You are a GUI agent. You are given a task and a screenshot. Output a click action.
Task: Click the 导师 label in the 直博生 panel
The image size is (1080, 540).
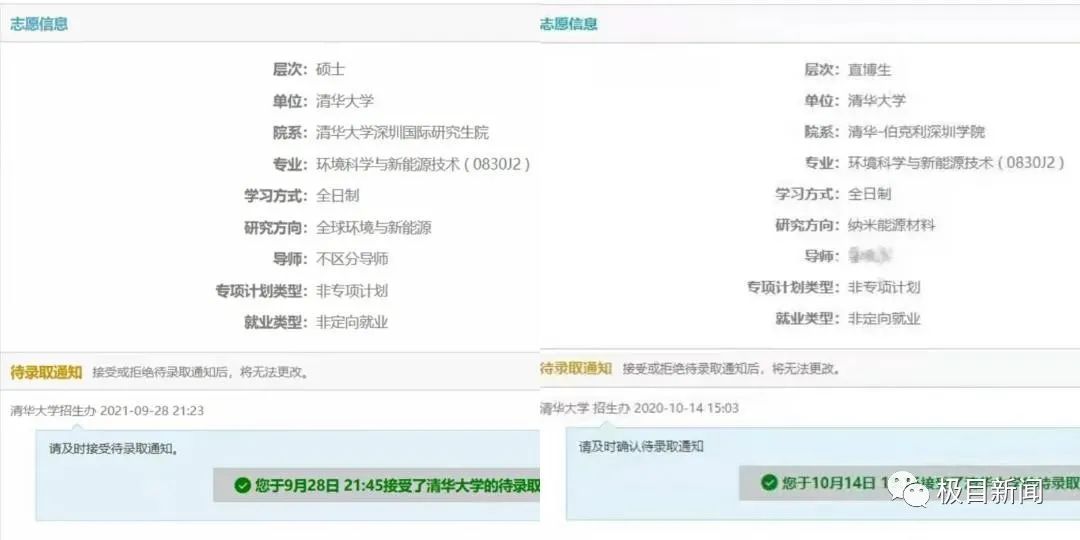[822, 256]
